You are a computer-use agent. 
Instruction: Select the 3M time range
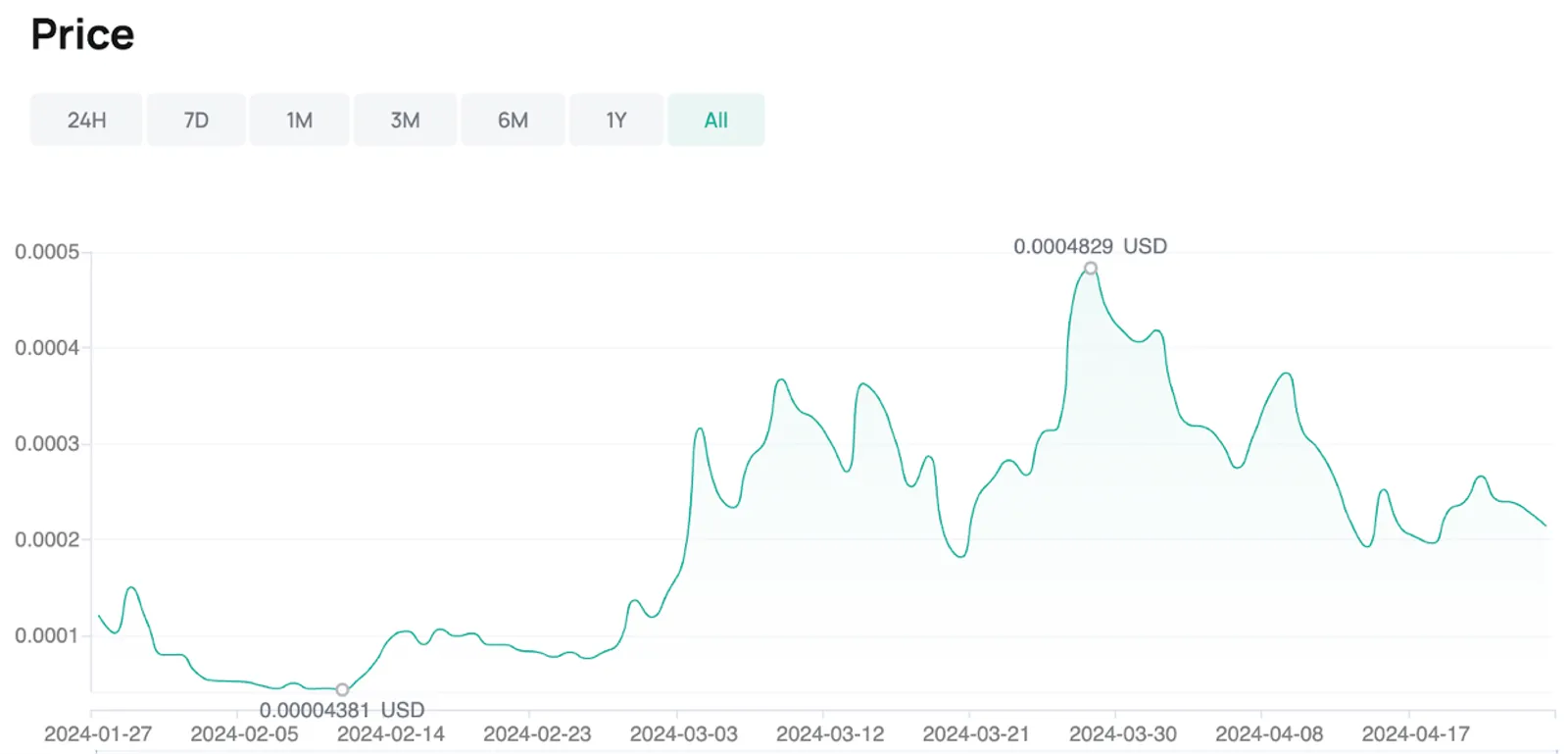405,120
